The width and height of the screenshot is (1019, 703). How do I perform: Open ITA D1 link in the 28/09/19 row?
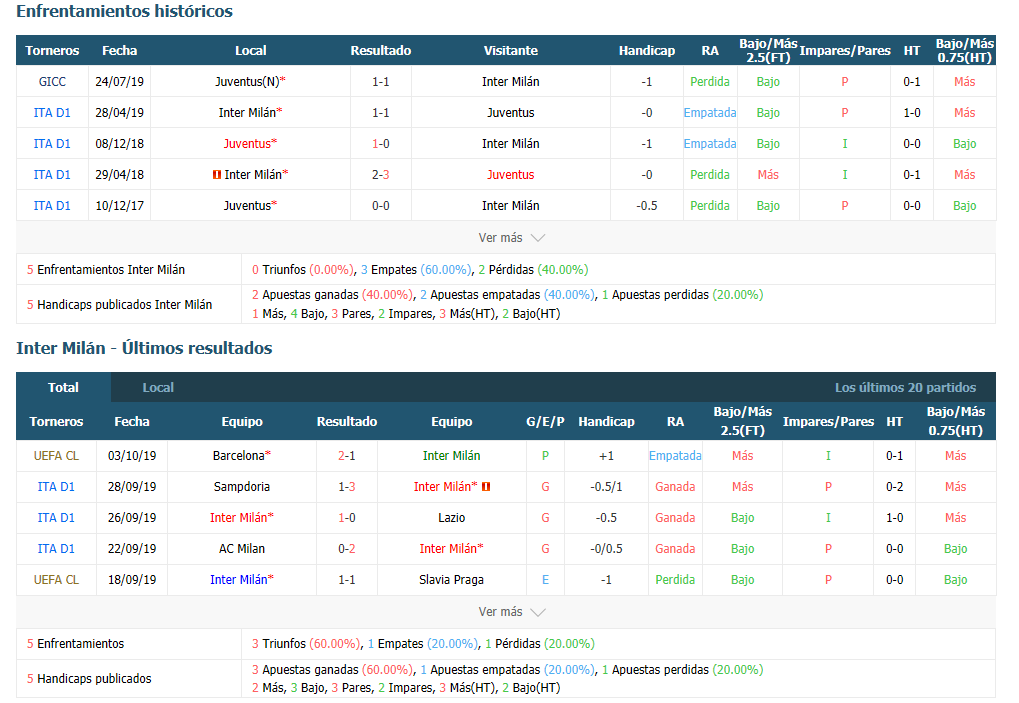click(x=57, y=487)
